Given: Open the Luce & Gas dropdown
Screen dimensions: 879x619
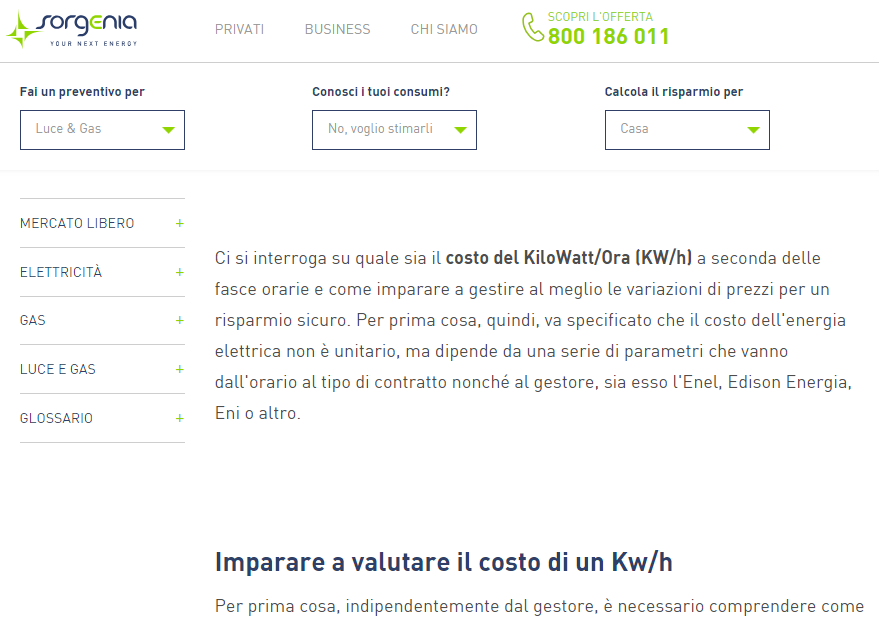Looking at the screenshot, I should click(x=102, y=130).
